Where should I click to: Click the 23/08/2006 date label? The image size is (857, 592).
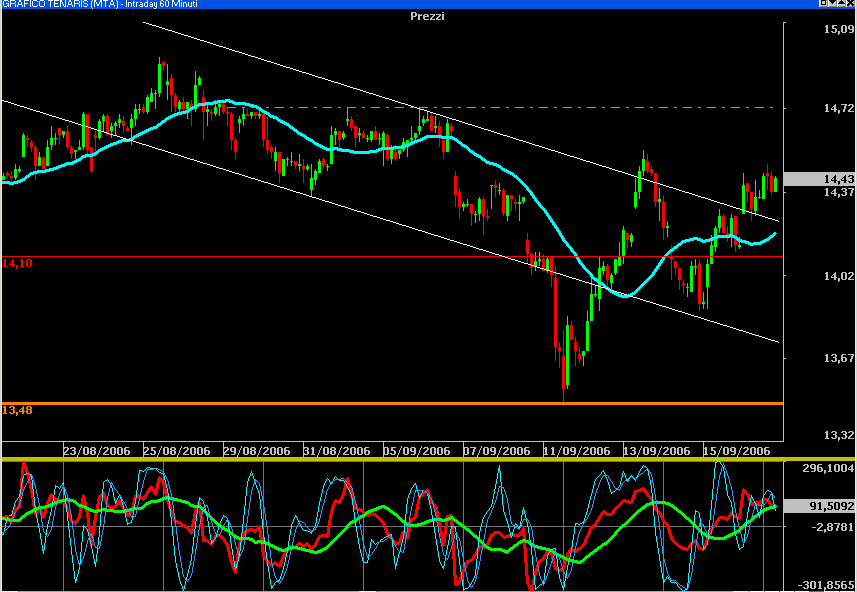pos(97,452)
